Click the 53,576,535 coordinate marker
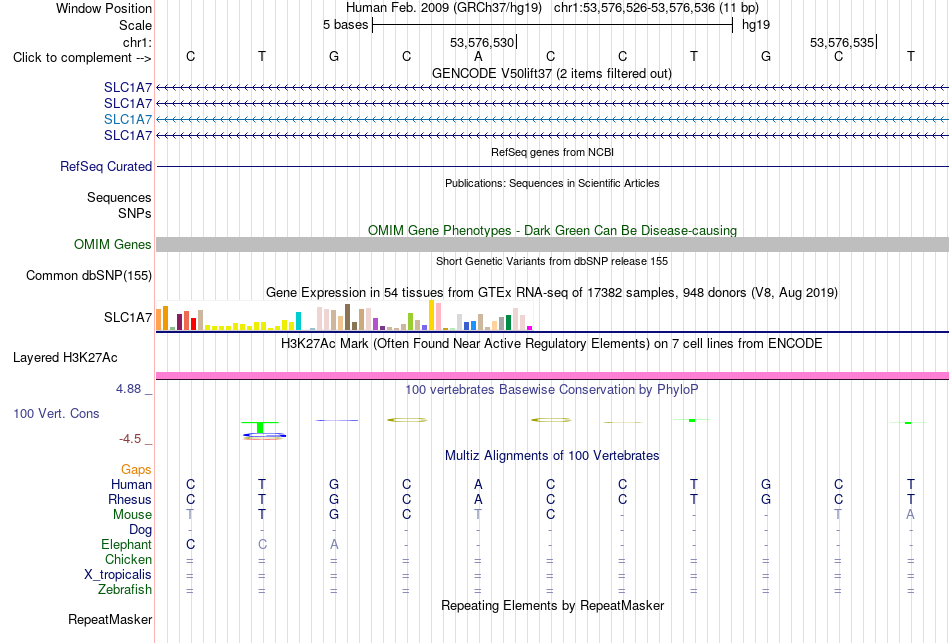 tap(842, 42)
